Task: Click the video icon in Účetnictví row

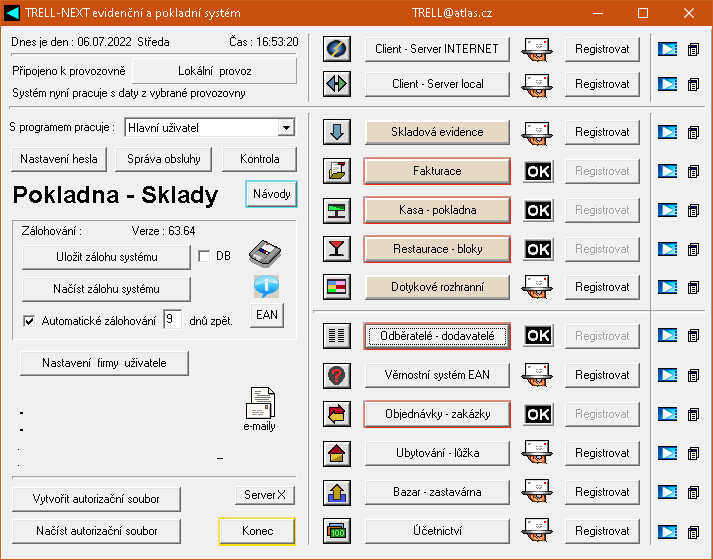Action: [667, 531]
